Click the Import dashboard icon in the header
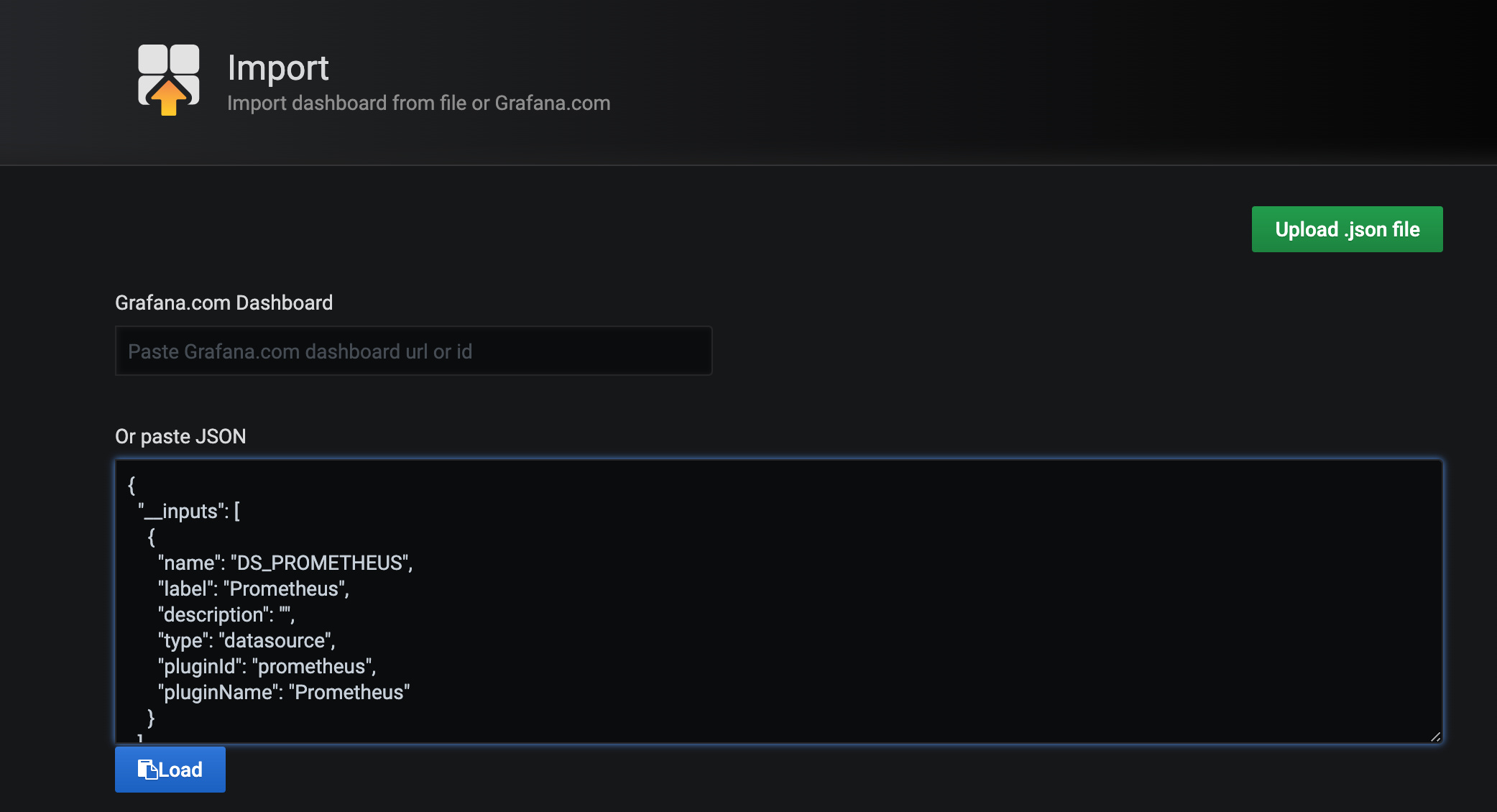This screenshot has width=1497, height=812. coord(169,79)
